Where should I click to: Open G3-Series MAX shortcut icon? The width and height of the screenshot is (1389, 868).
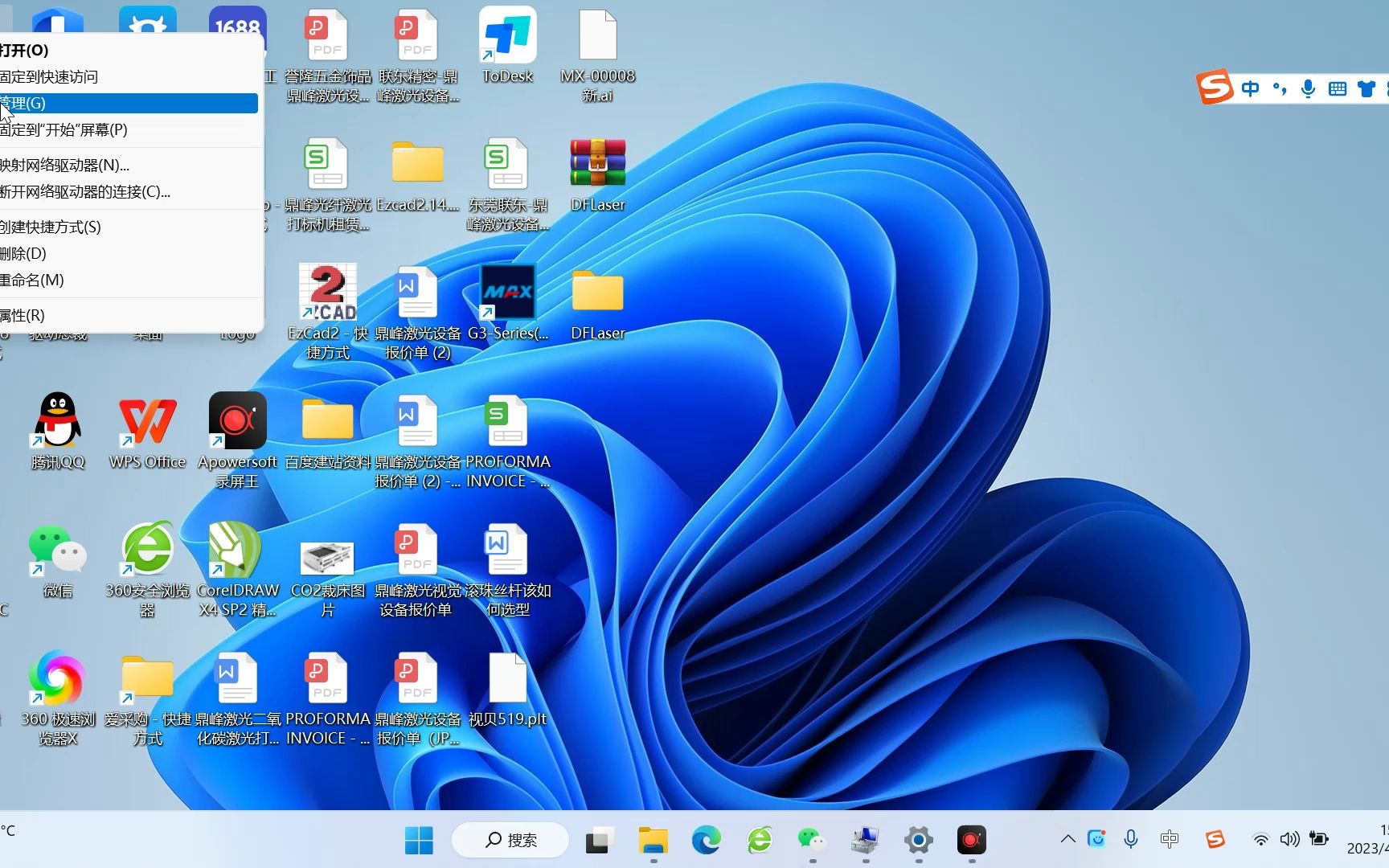(507, 291)
